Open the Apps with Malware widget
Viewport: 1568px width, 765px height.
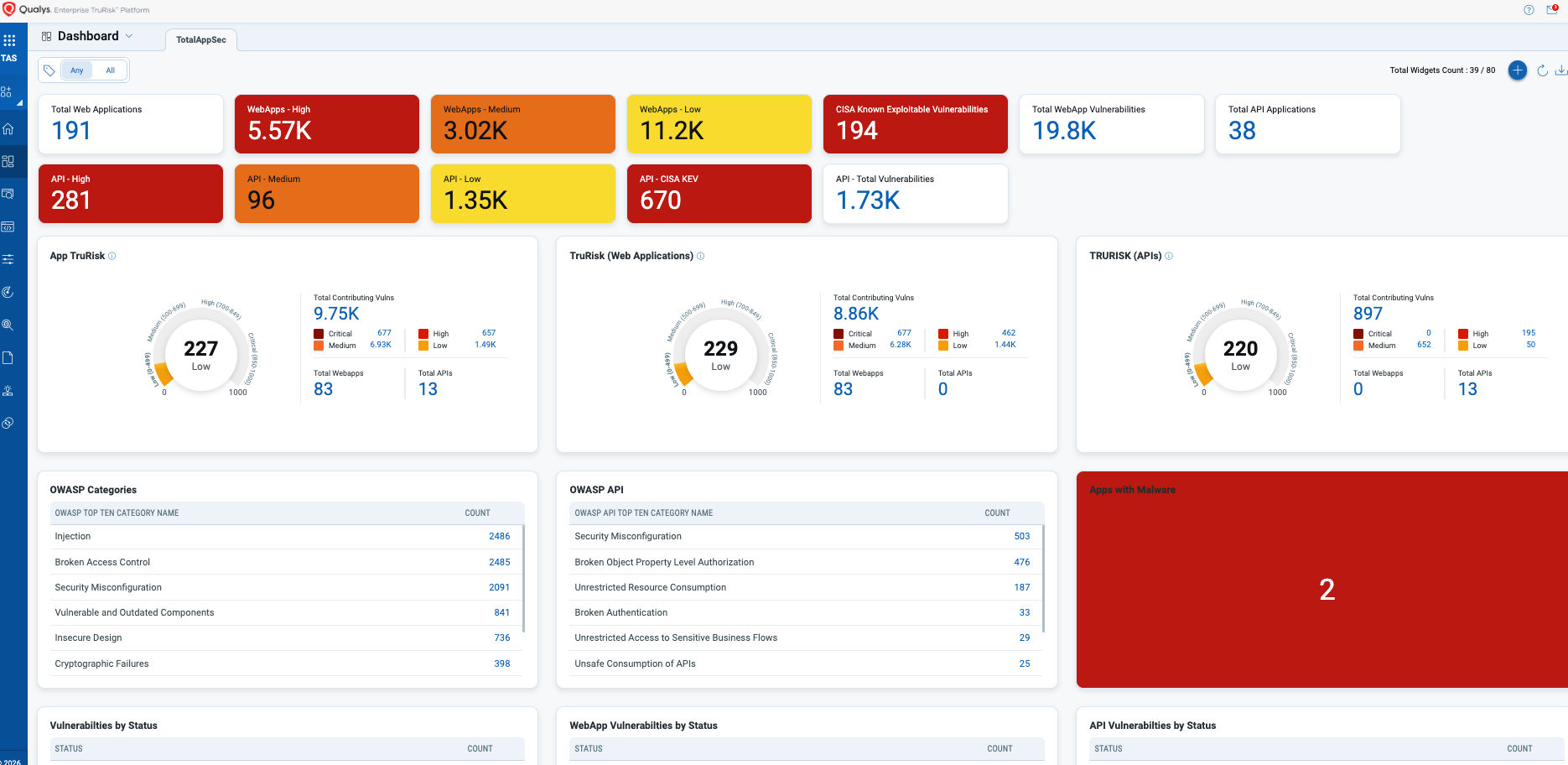click(x=1322, y=580)
